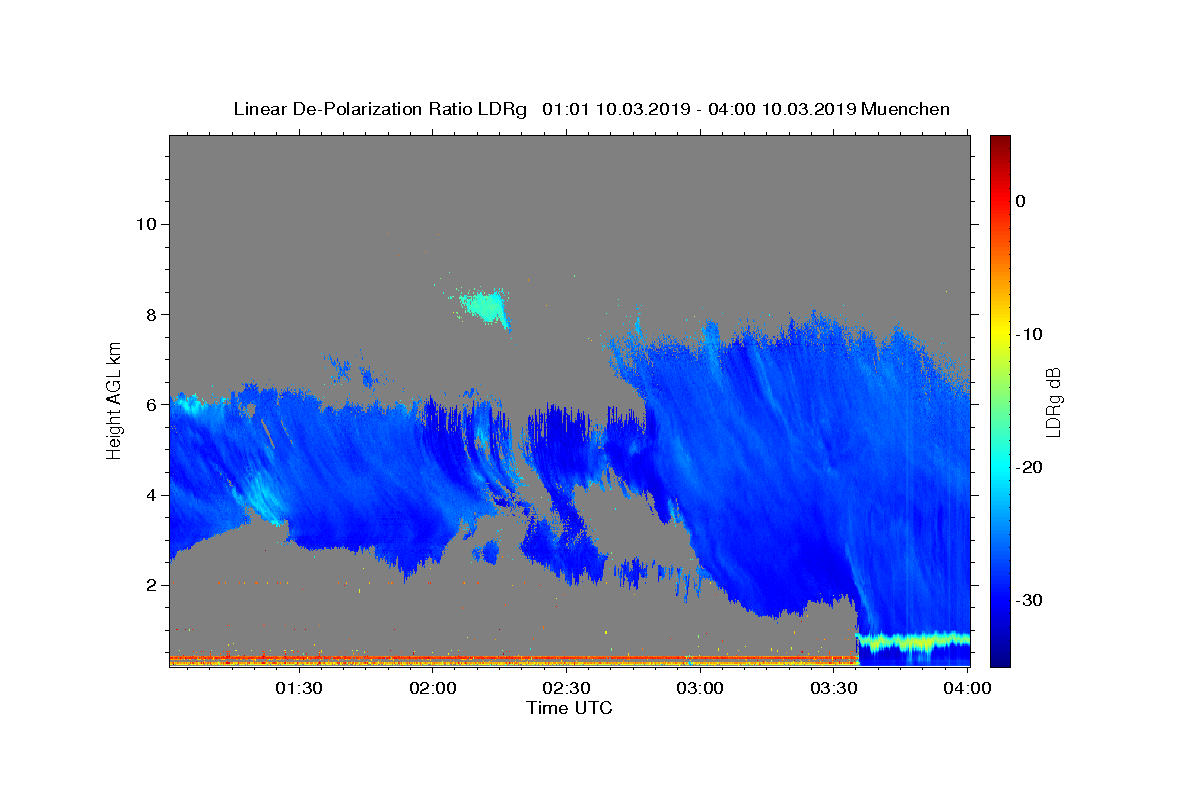
Task: Click the colorbar value -20
Action: [1030, 467]
